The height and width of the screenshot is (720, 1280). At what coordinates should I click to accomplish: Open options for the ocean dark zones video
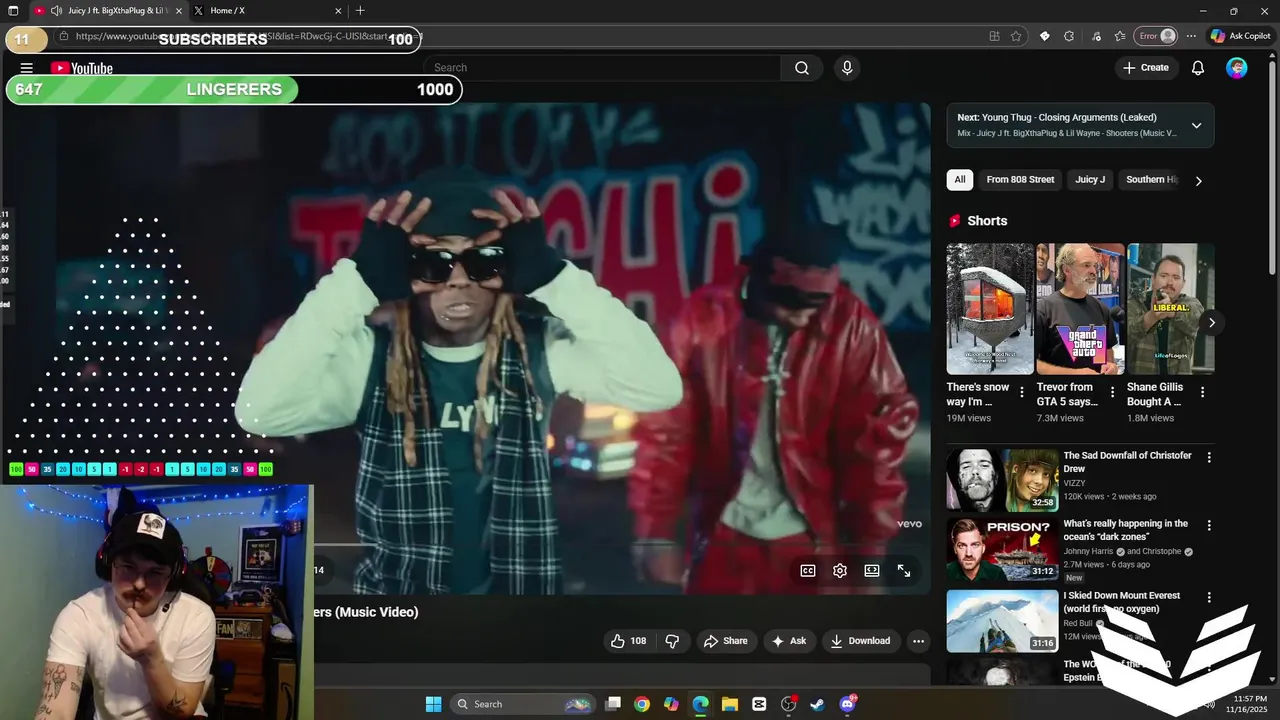tap(1209, 526)
